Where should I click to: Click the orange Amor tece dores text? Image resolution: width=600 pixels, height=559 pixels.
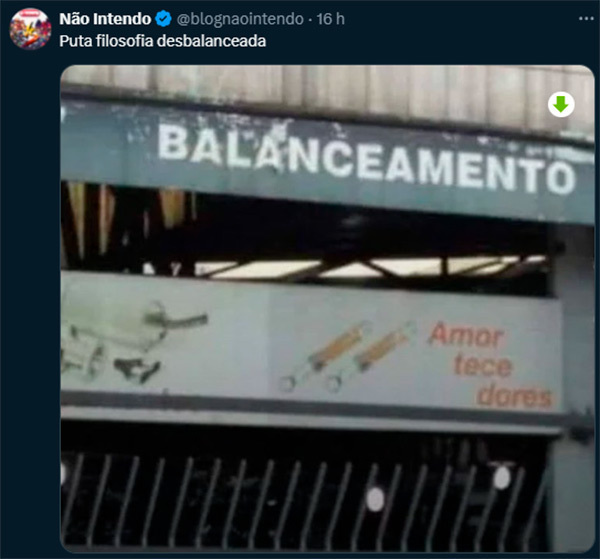490,365
